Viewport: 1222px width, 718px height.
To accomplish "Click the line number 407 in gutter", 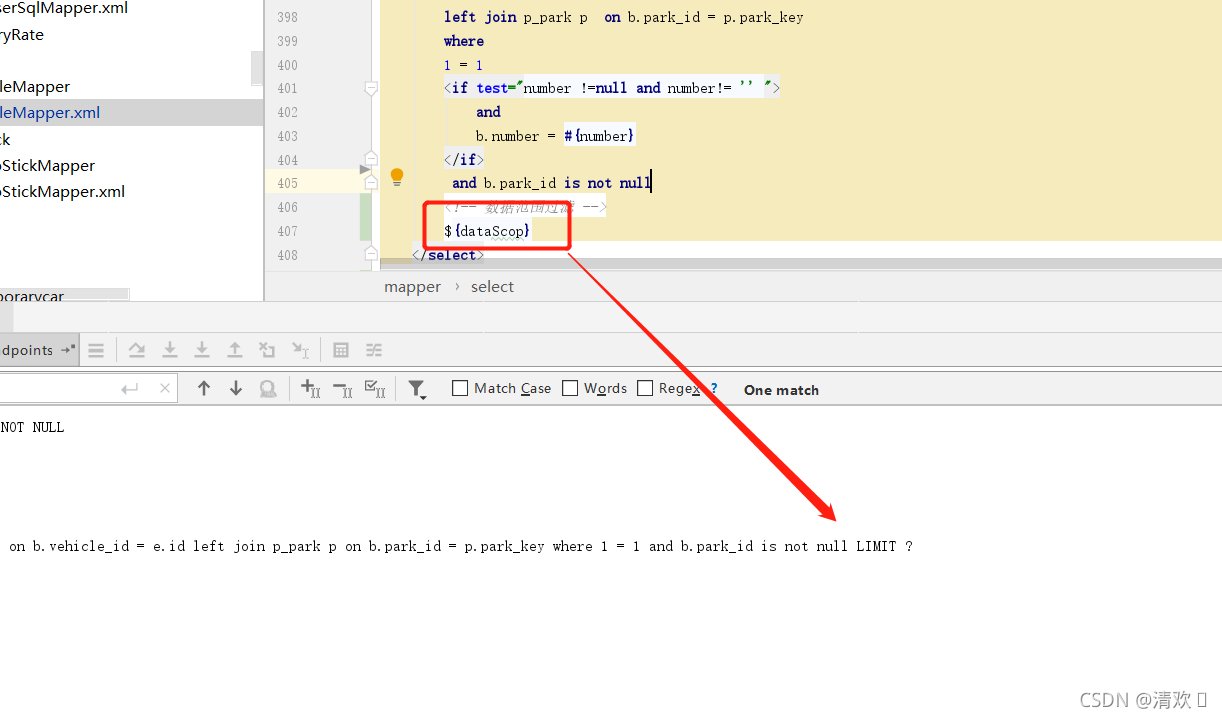I will pyautogui.click(x=287, y=231).
